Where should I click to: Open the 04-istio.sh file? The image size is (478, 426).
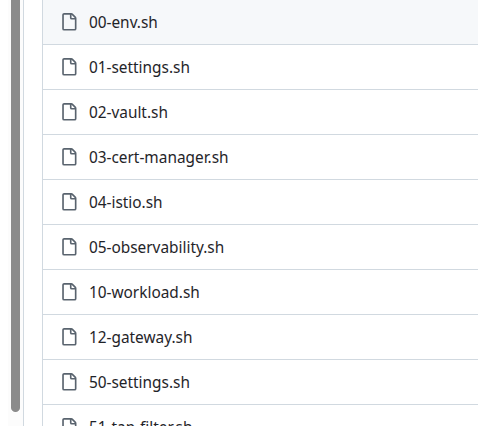click(x=126, y=203)
